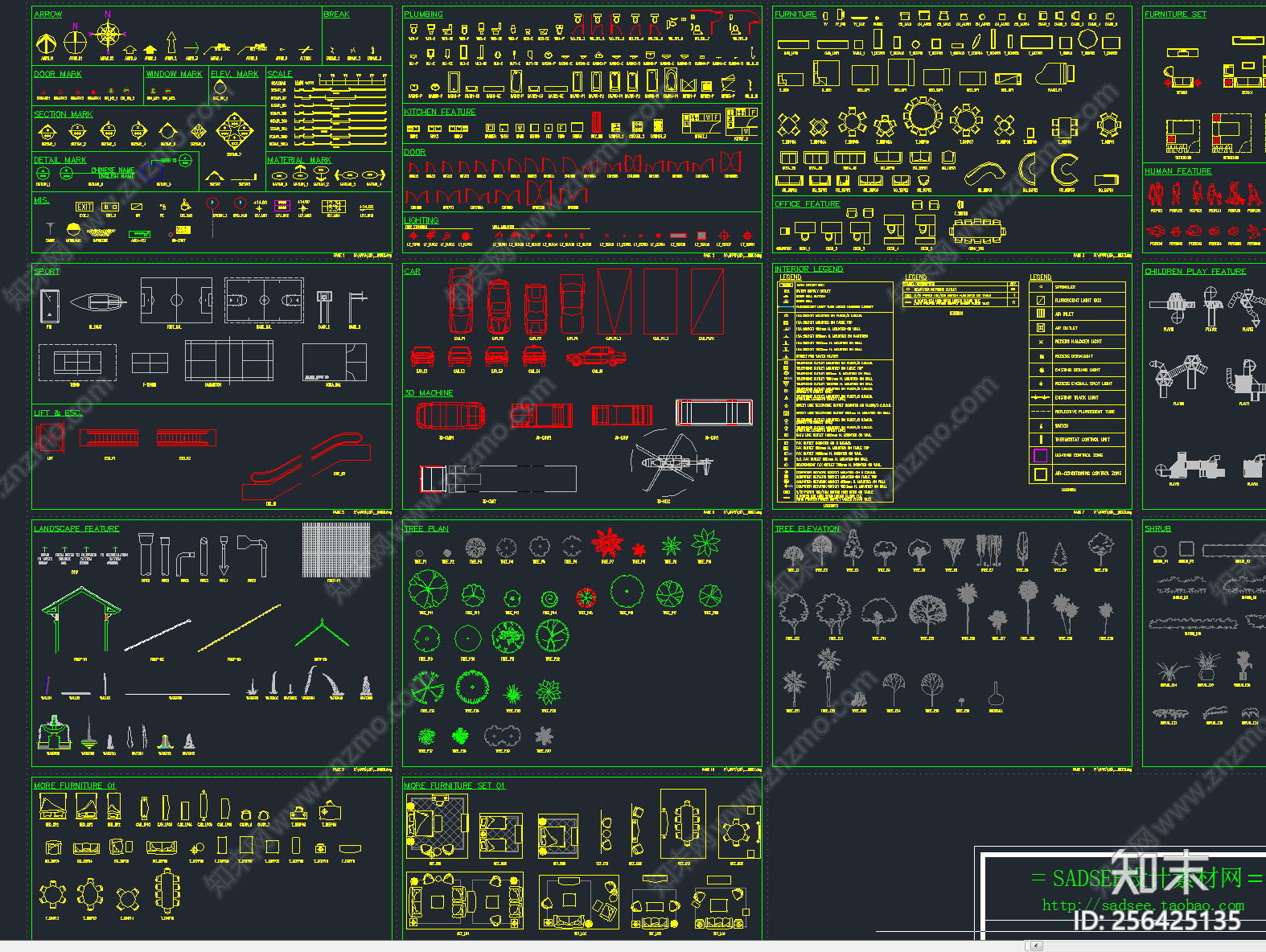Image resolution: width=1266 pixels, height=952 pixels.
Task: Click the WINDOW MARK heading
Action: pyautogui.click(x=174, y=74)
